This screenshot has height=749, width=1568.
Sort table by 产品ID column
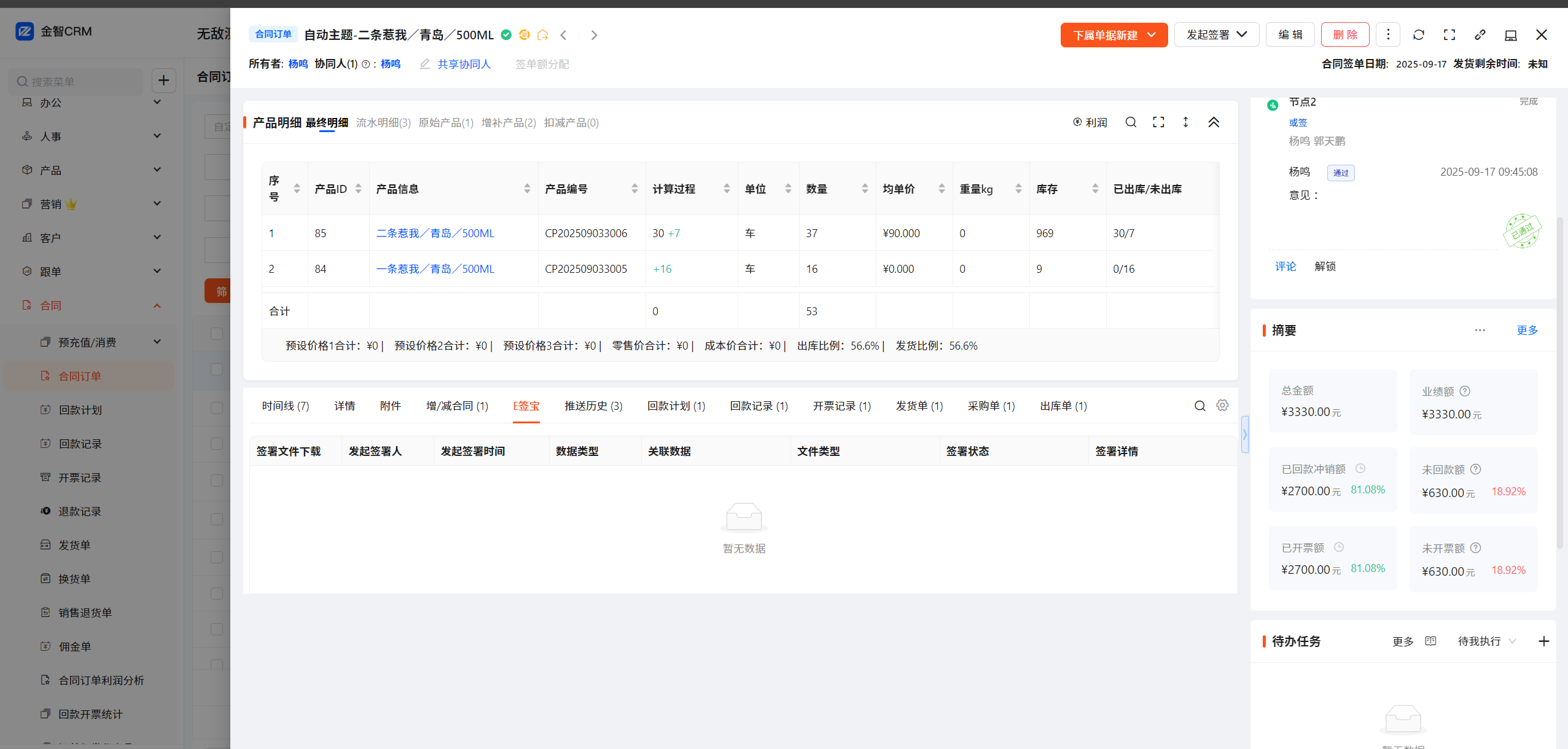coord(358,189)
